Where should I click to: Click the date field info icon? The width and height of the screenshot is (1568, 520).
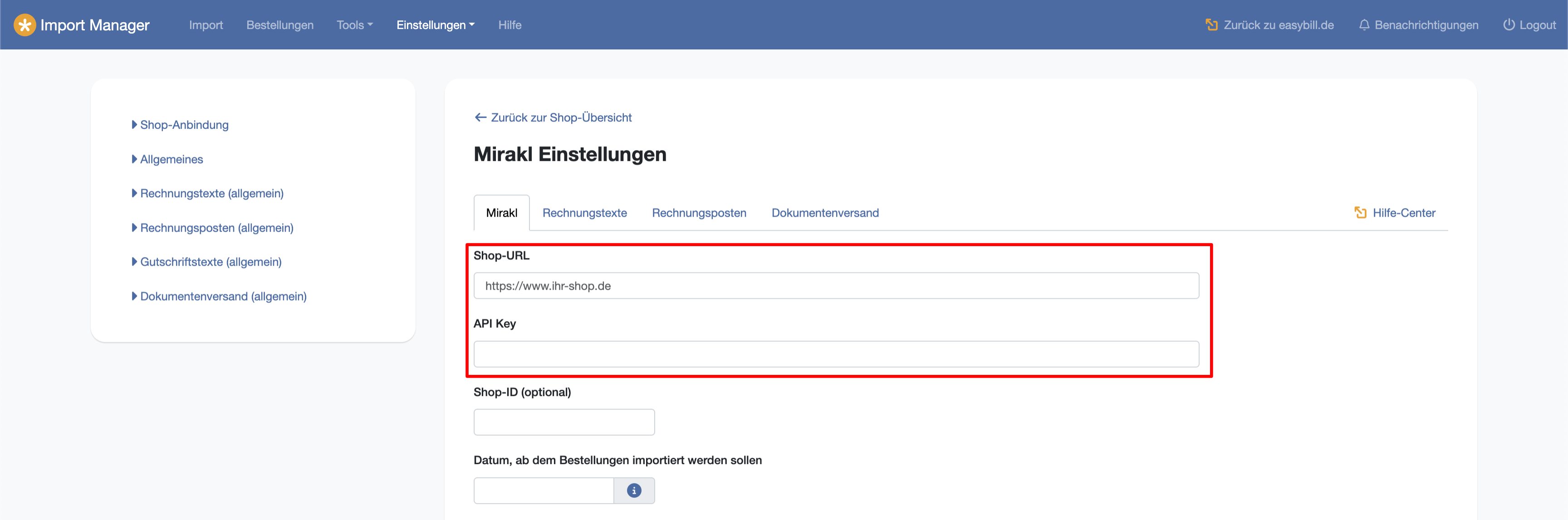pyautogui.click(x=634, y=490)
